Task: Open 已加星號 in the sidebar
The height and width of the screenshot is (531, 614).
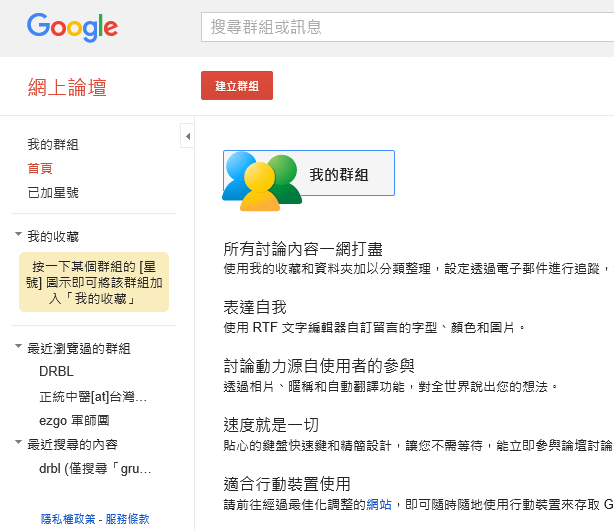Action: [53, 192]
